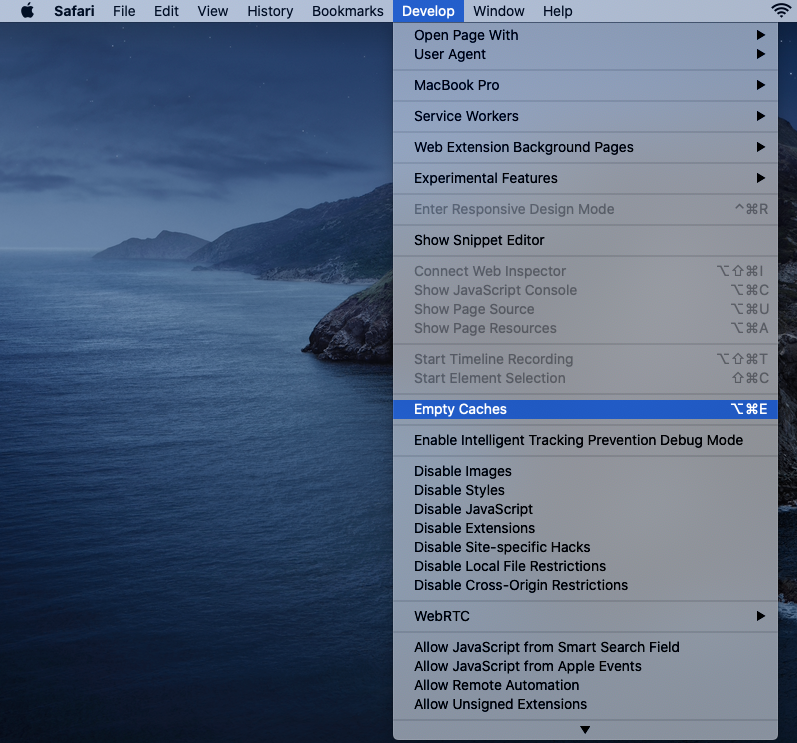Screen dimensions: 797x743
Task: Choose Show Snippet Editor
Action: (585, 240)
